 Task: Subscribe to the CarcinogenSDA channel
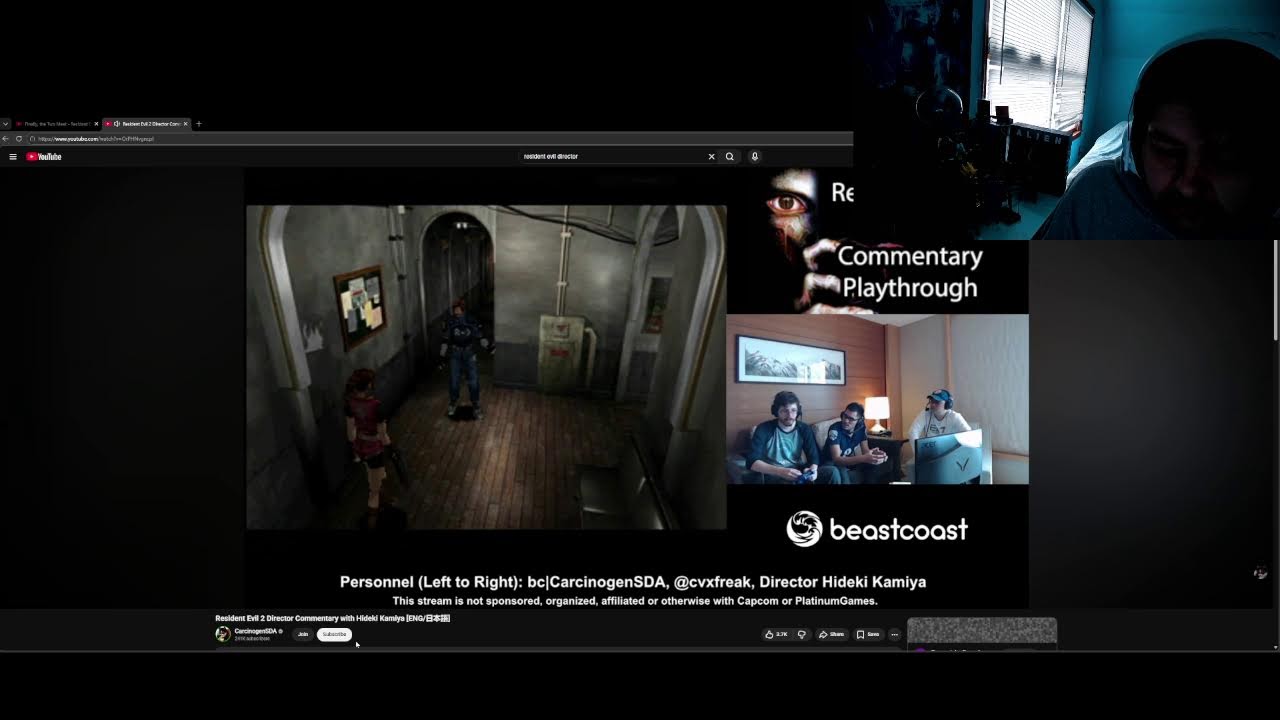click(334, 634)
